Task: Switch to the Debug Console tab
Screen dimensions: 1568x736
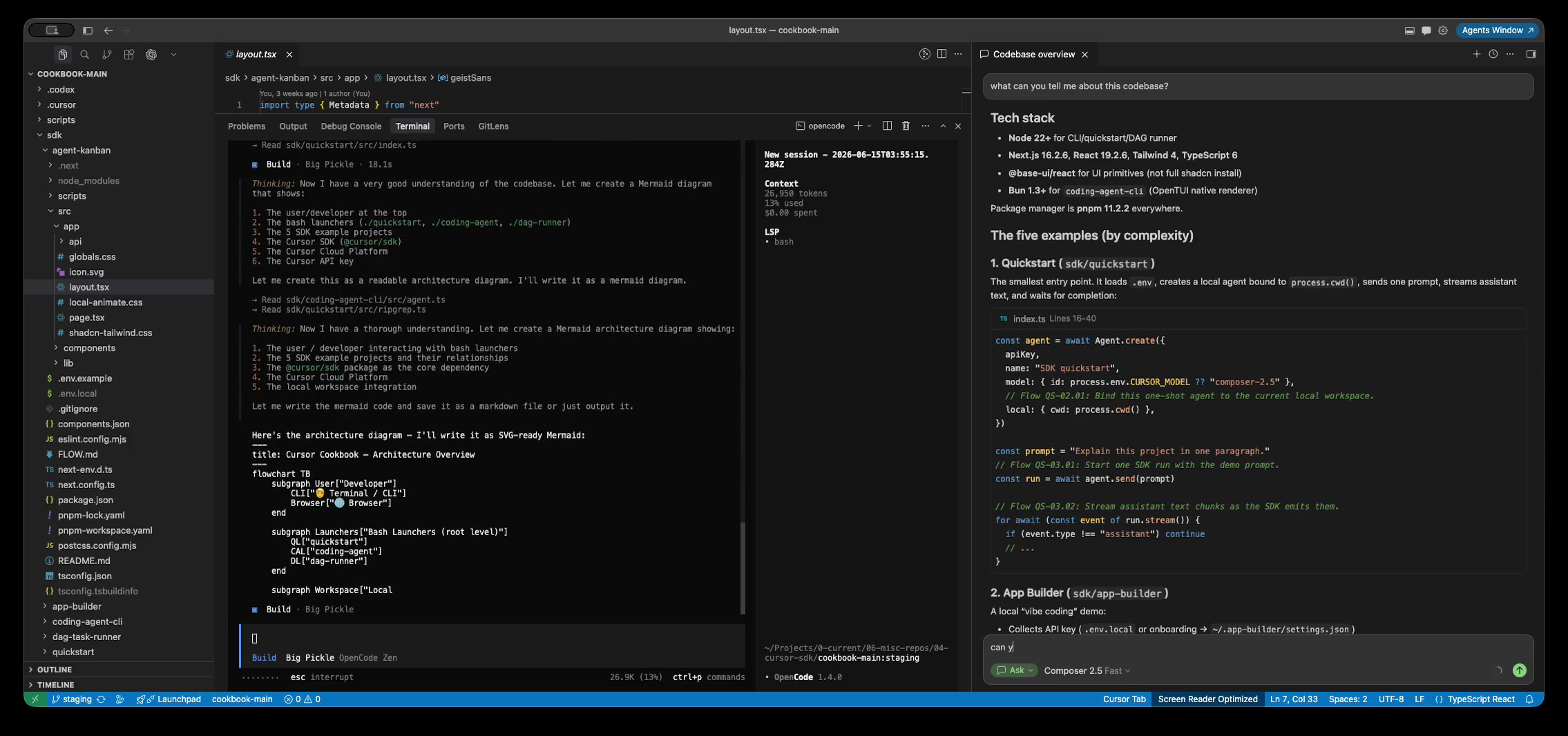Action: 351,126
